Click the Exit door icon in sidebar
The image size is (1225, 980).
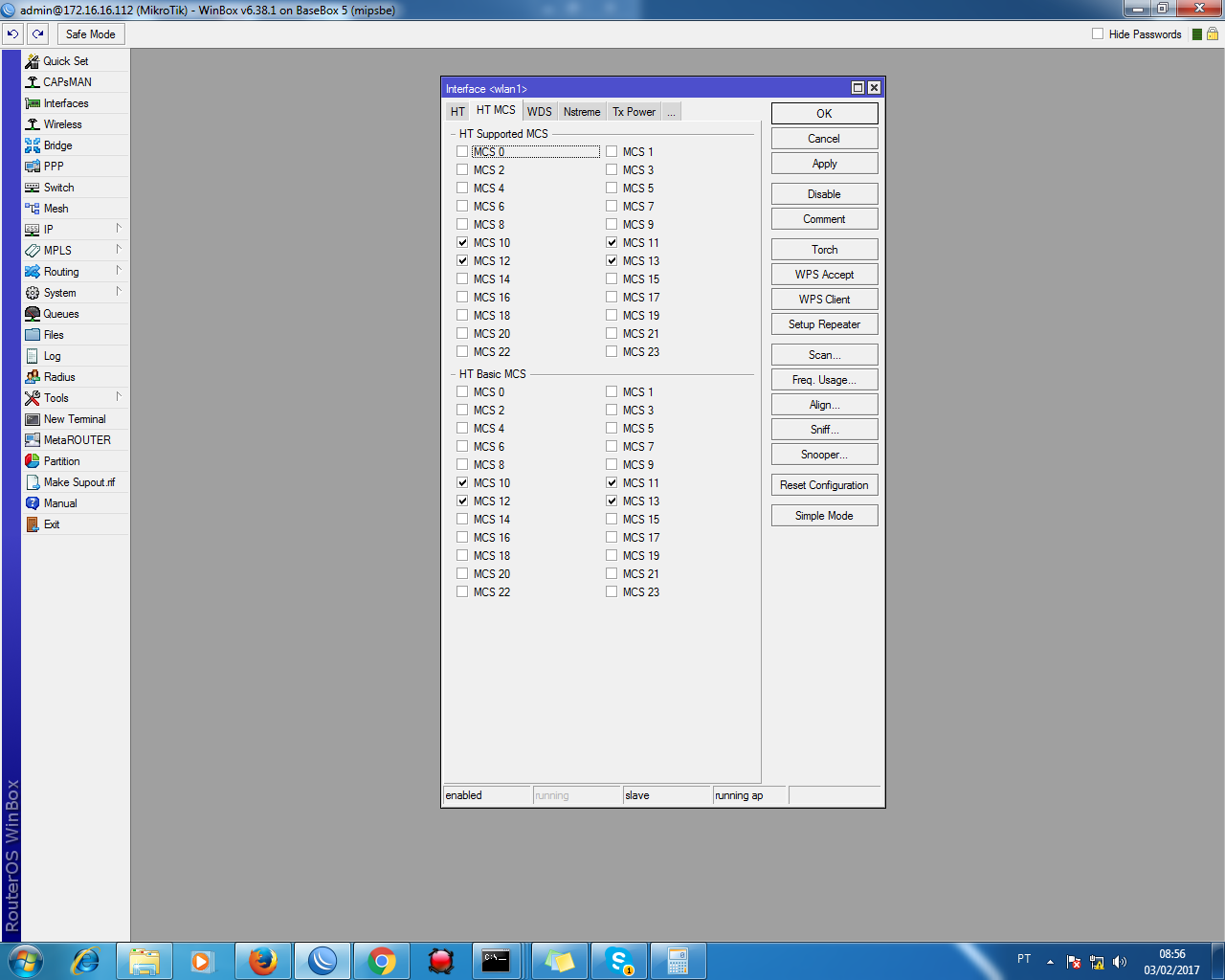pyautogui.click(x=33, y=524)
